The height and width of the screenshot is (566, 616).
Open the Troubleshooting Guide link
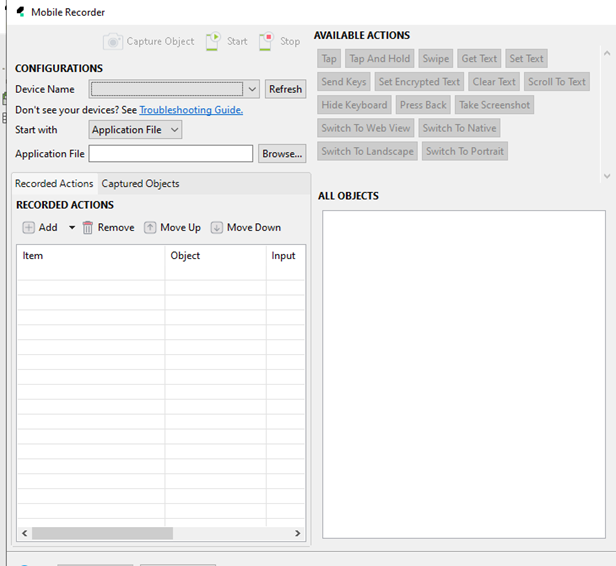pos(191,110)
